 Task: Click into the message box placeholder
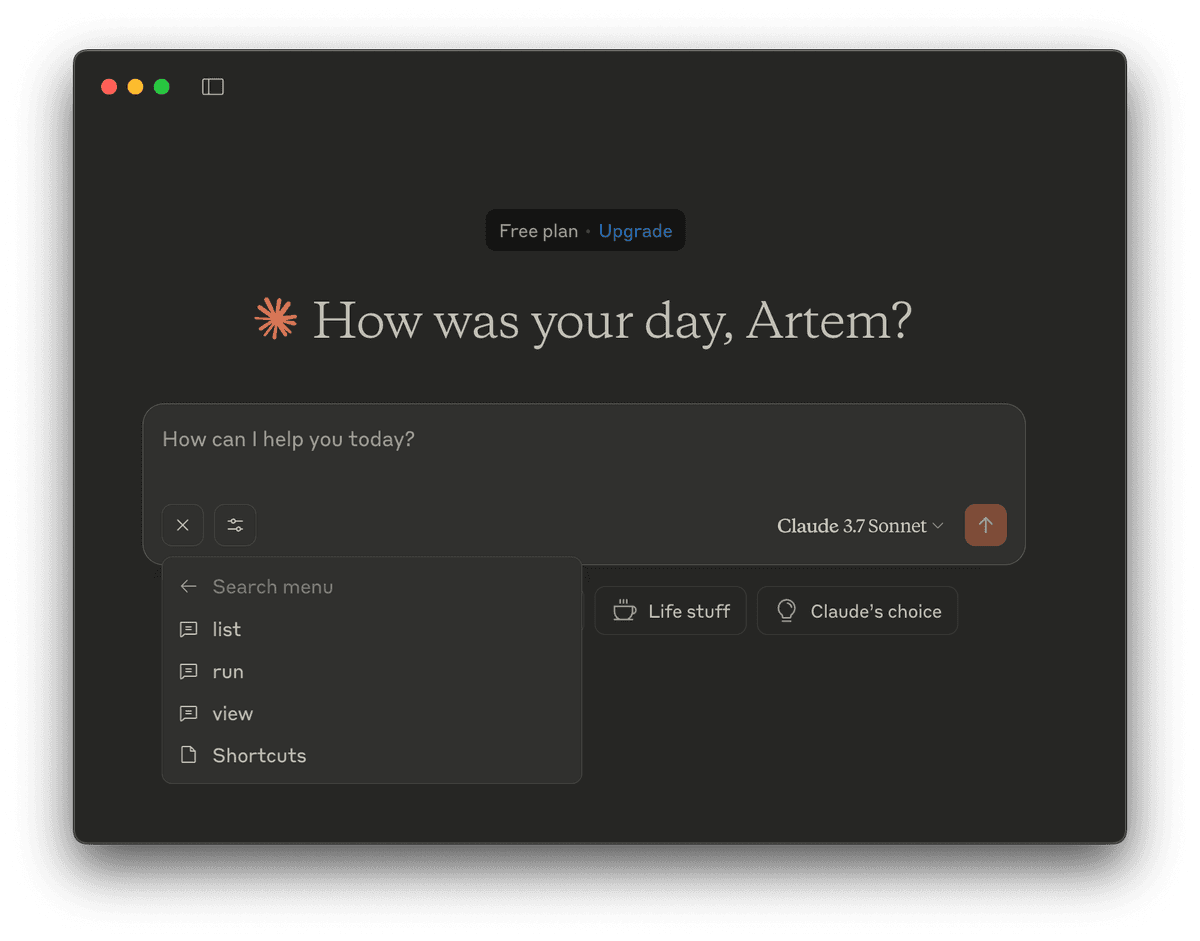coord(288,440)
